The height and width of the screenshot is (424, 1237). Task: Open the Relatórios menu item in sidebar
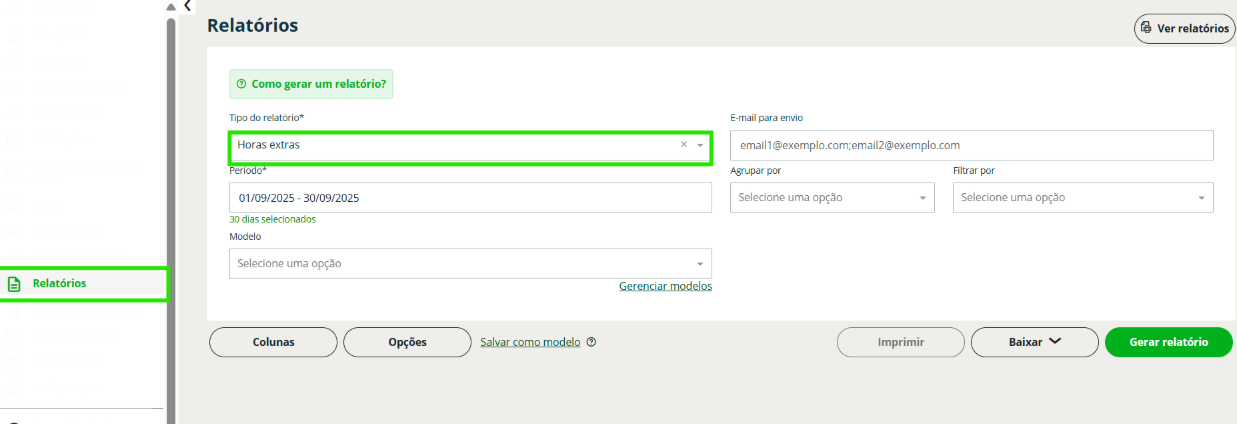click(60, 284)
